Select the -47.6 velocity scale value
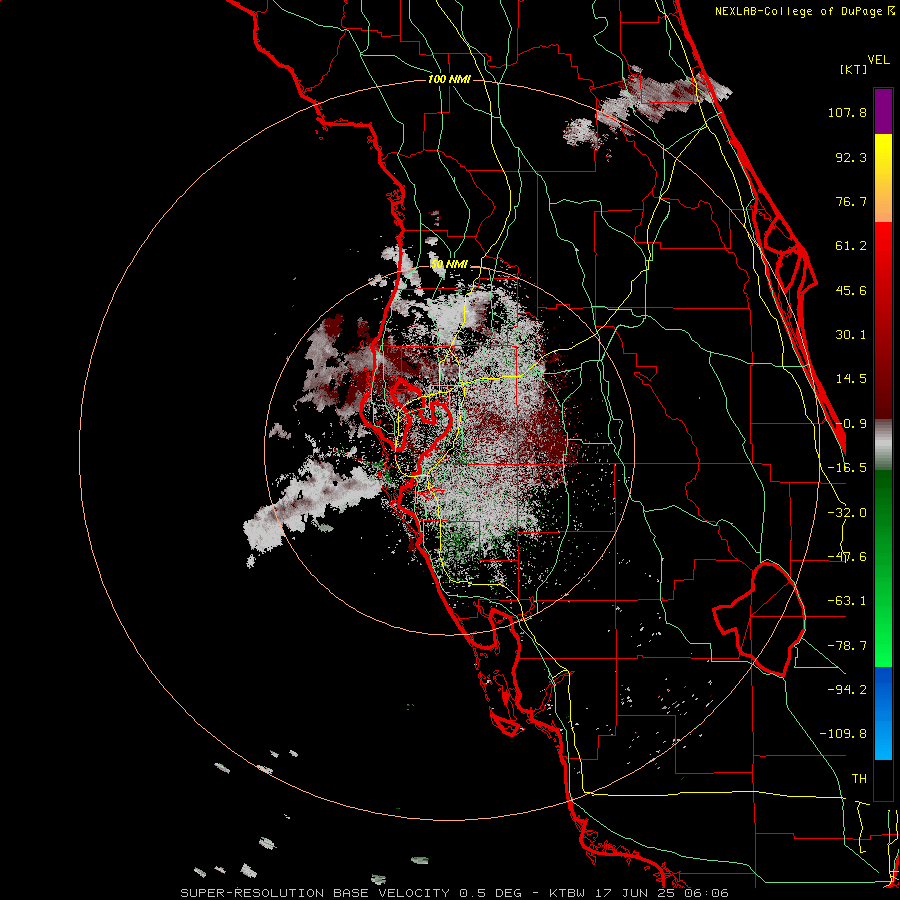 tap(847, 557)
